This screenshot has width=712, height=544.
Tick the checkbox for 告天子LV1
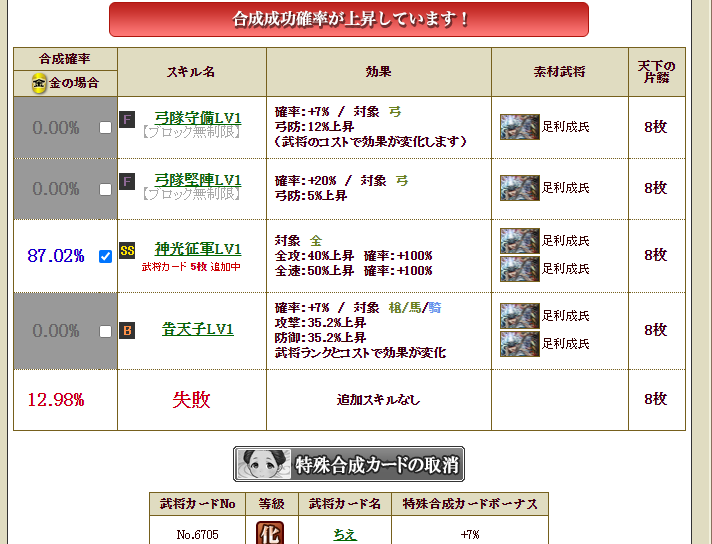105,331
